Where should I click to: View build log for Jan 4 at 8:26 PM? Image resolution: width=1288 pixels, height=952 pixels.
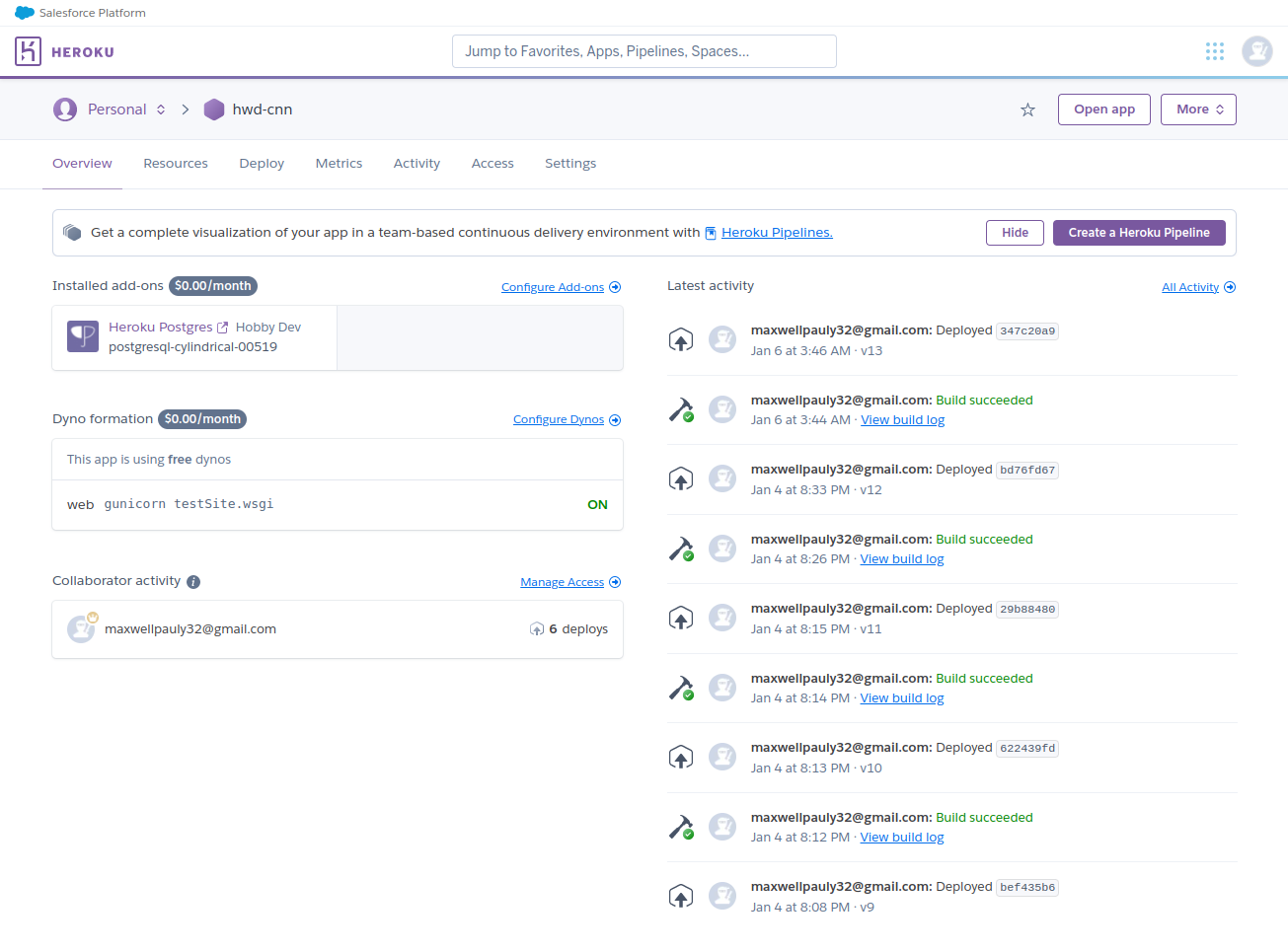(902, 559)
